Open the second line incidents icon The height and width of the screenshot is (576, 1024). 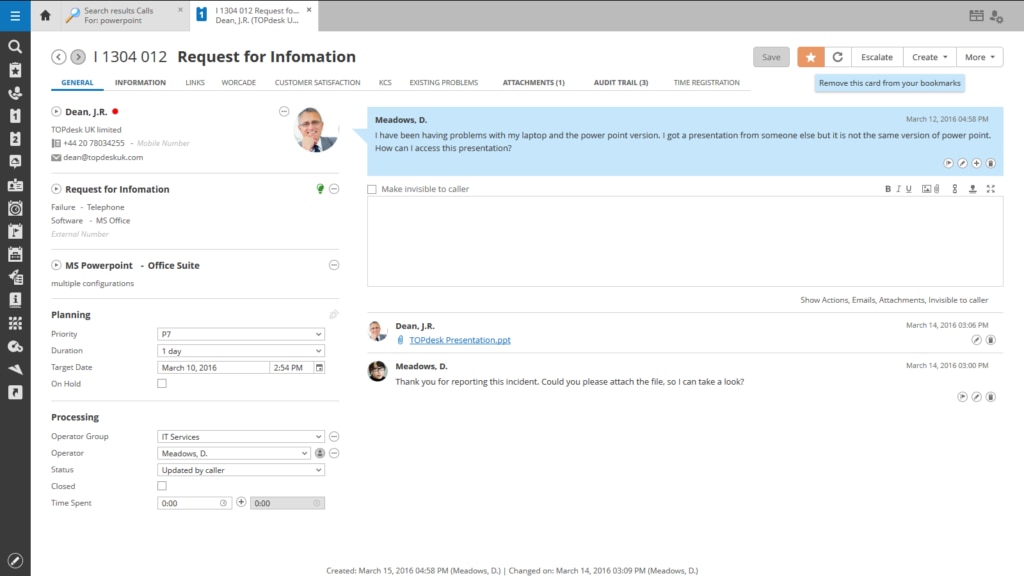coord(15,138)
